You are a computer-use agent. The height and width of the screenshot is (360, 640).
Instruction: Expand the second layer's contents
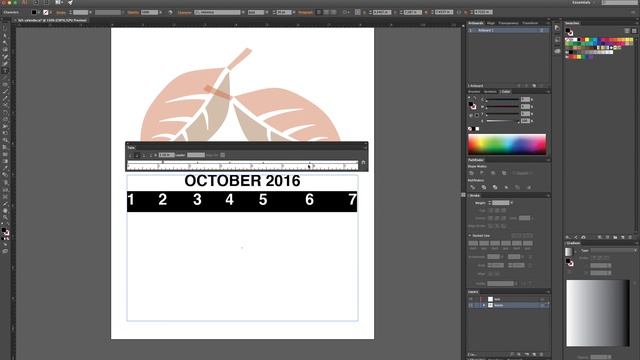(484, 305)
